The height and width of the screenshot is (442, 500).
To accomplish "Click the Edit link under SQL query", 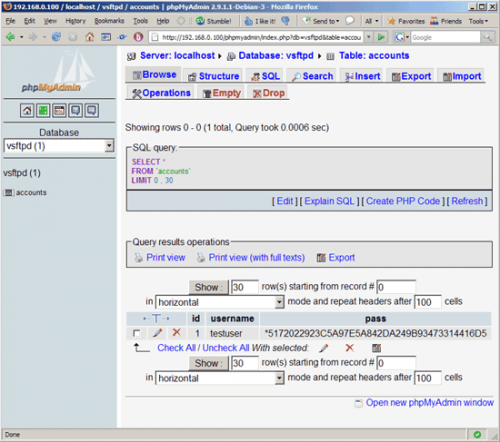I will [285, 201].
